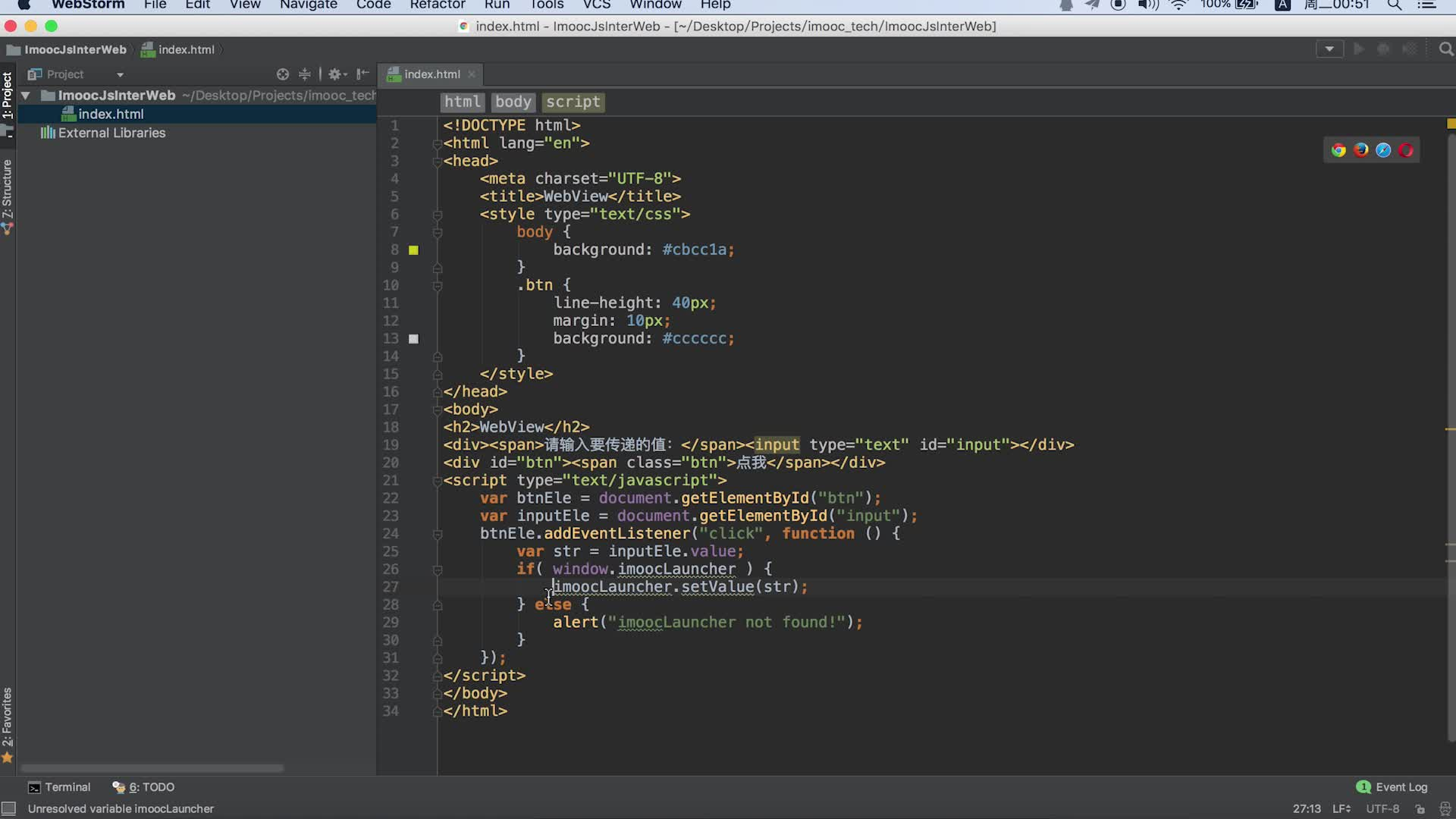Click the Wi-Fi status icon

click(x=1178, y=5)
